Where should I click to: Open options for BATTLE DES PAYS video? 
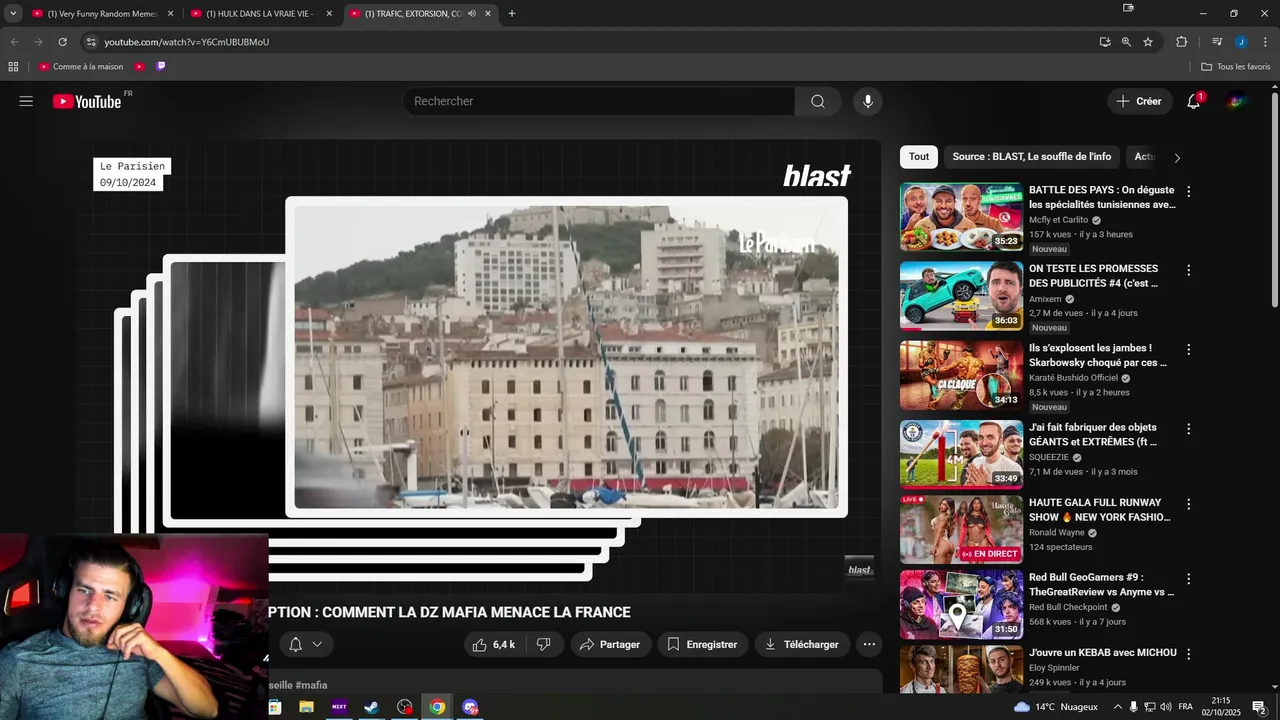pos(1189,191)
